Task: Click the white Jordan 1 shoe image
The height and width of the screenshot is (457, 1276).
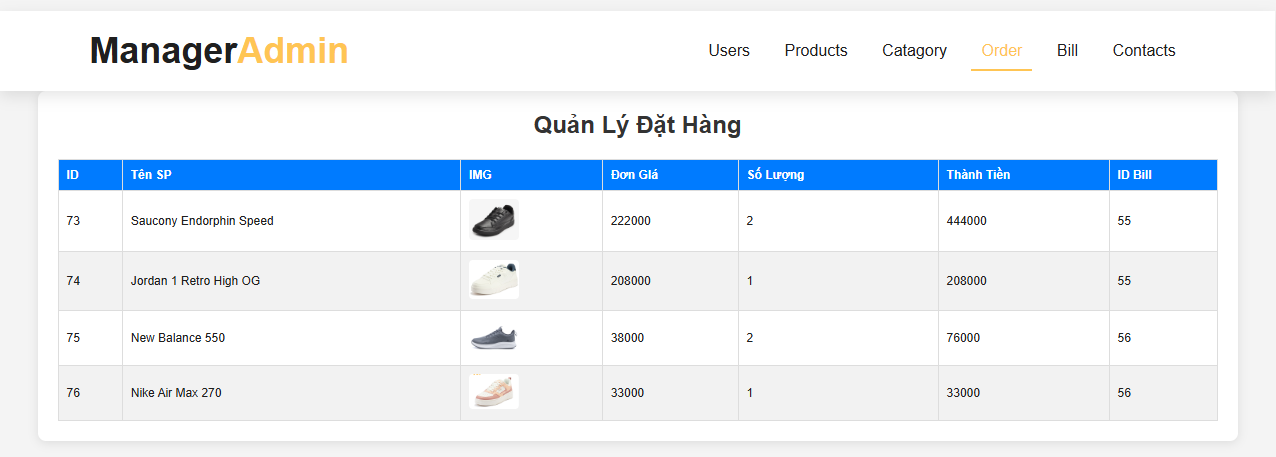Action: pyautogui.click(x=494, y=280)
